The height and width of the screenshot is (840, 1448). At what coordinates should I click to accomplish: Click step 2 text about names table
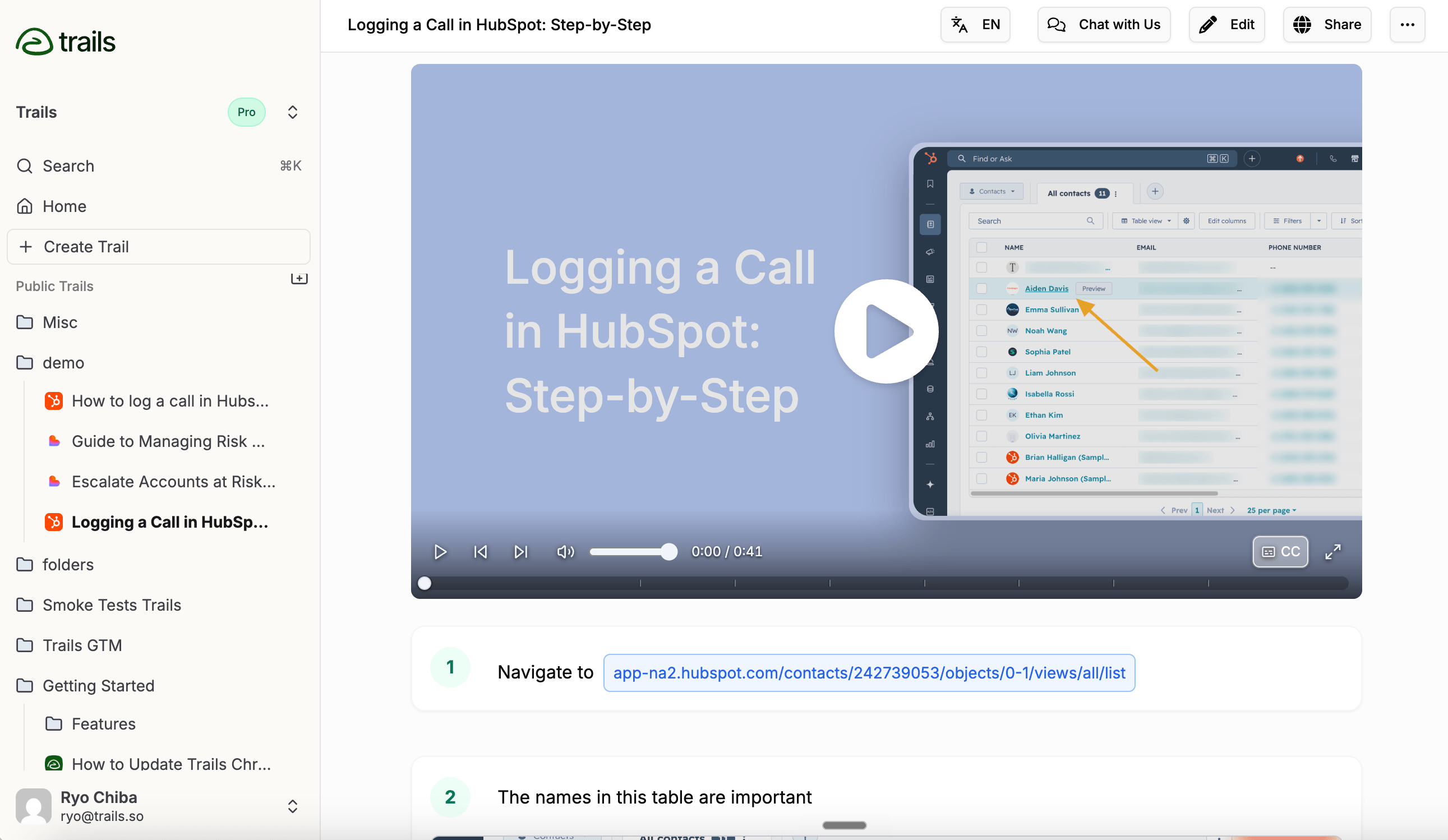(x=654, y=797)
